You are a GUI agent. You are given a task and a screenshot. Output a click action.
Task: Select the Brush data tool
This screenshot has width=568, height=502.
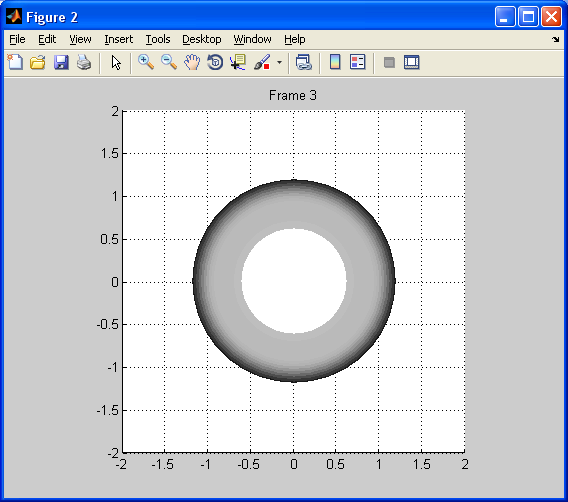coord(262,62)
